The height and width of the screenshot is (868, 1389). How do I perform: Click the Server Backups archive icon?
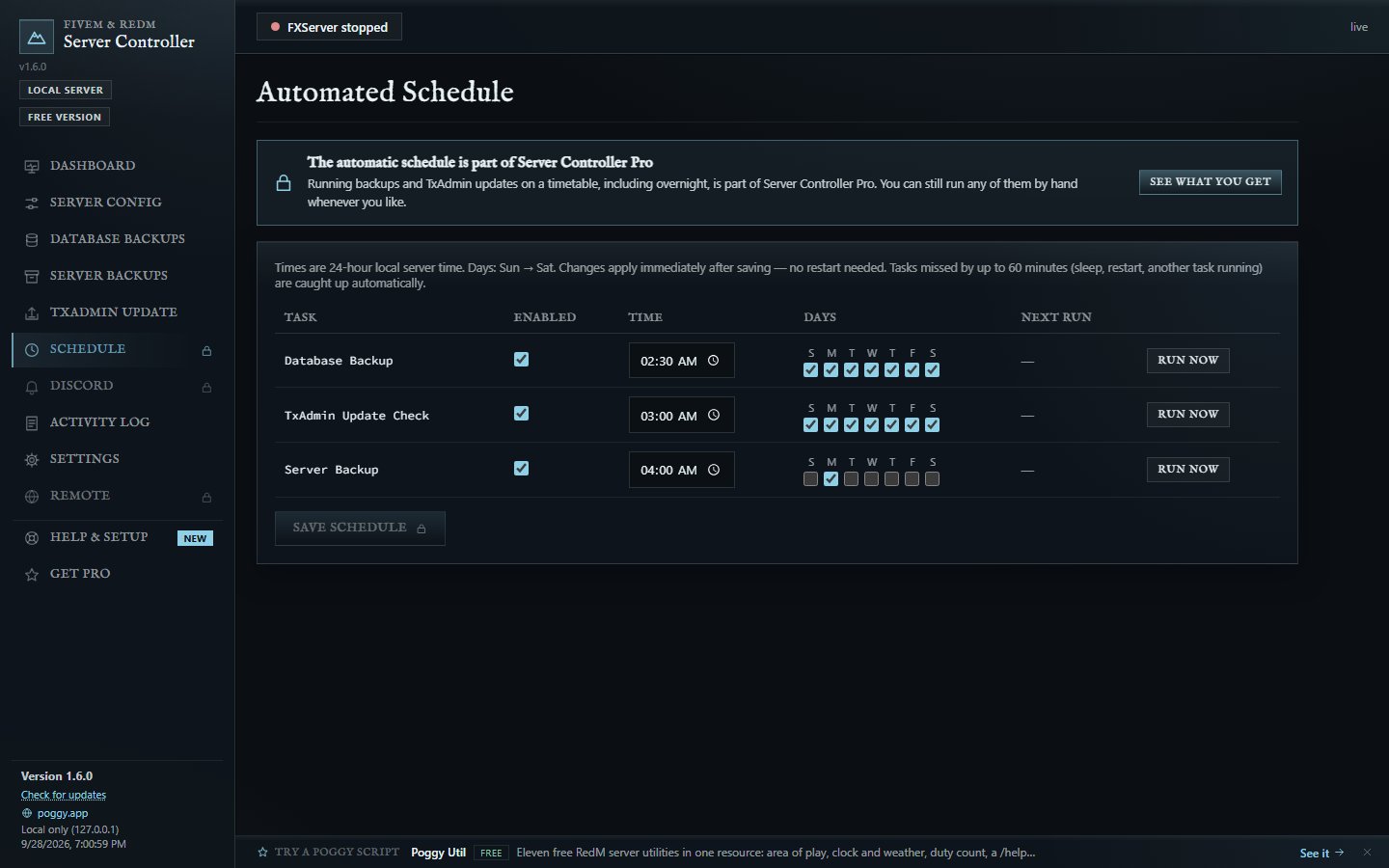pos(32,277)
